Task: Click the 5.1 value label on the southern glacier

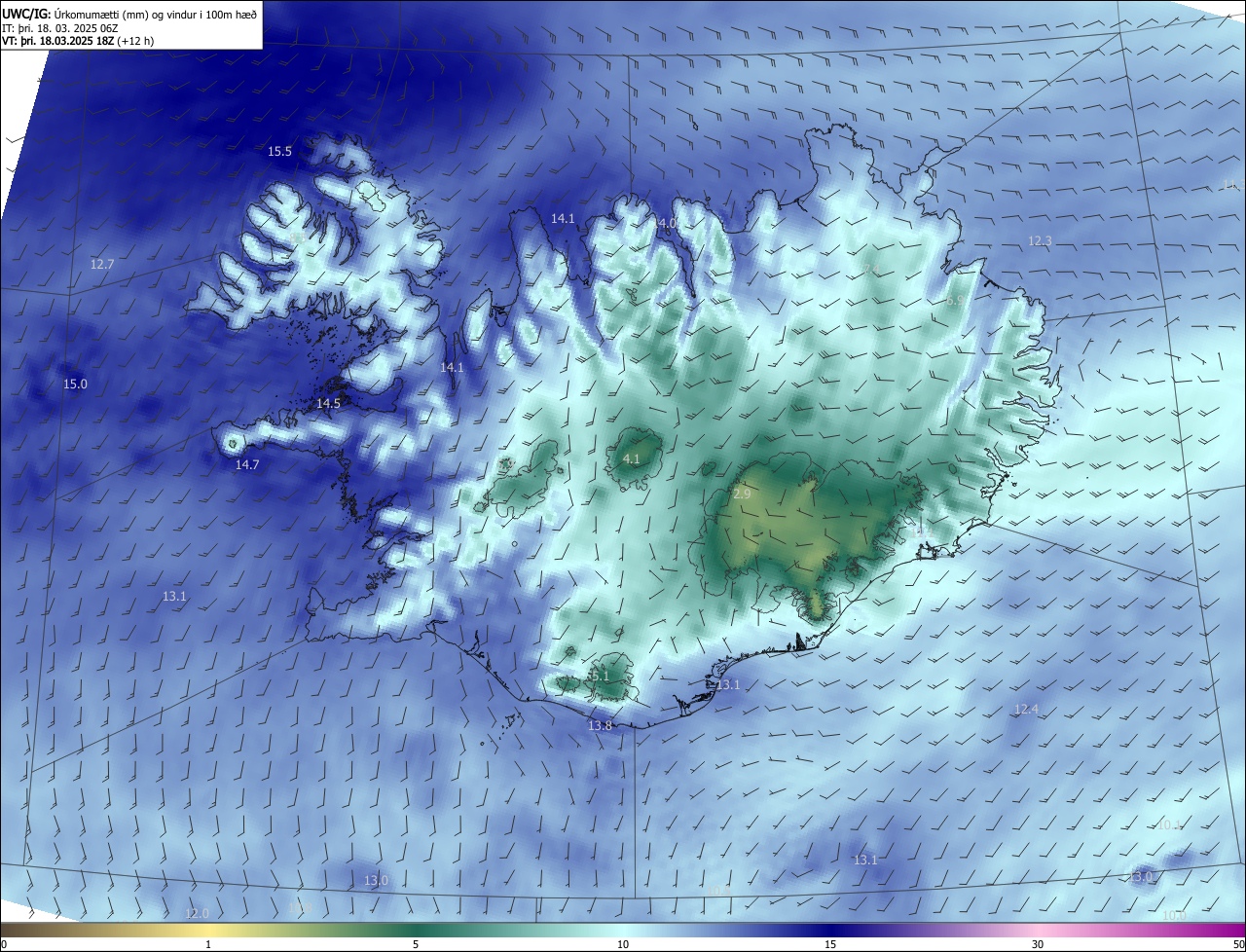Action: click(x=600, y=676)
